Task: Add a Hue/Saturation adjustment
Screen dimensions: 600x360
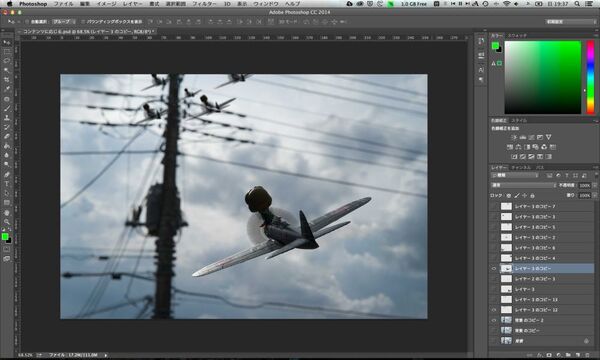Action: (x=510, y=147)
